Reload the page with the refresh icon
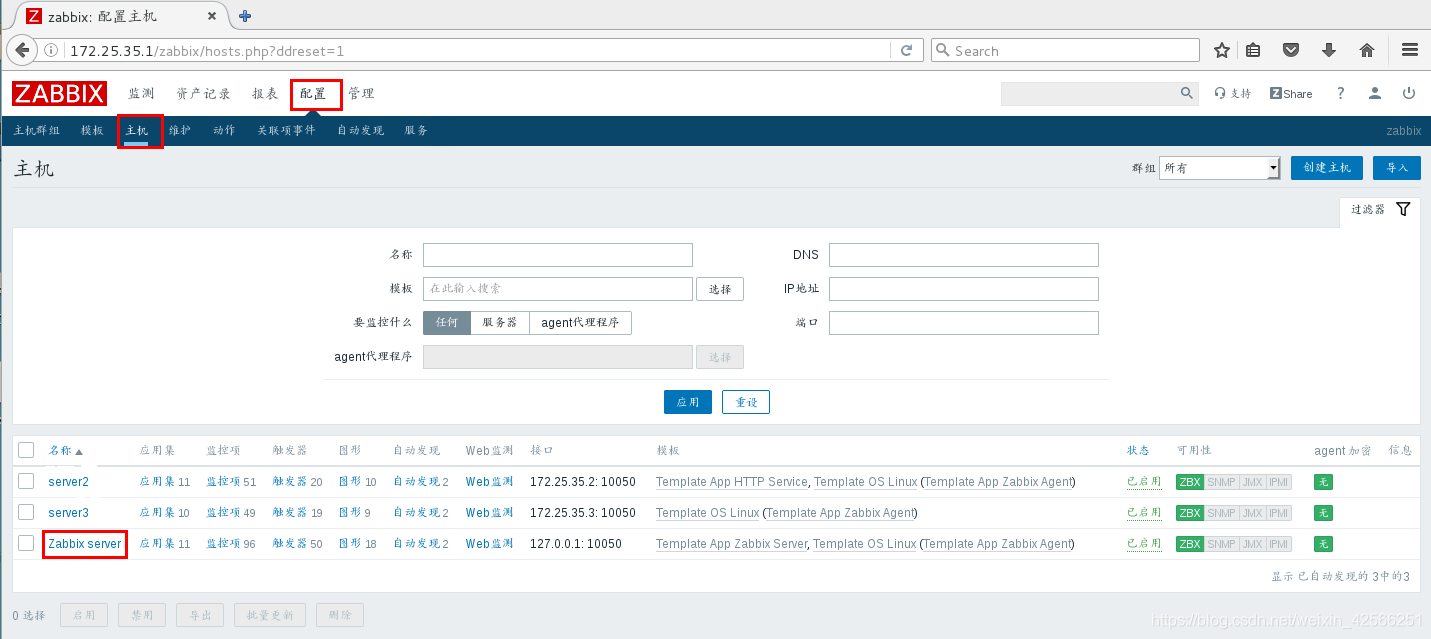 907,50
